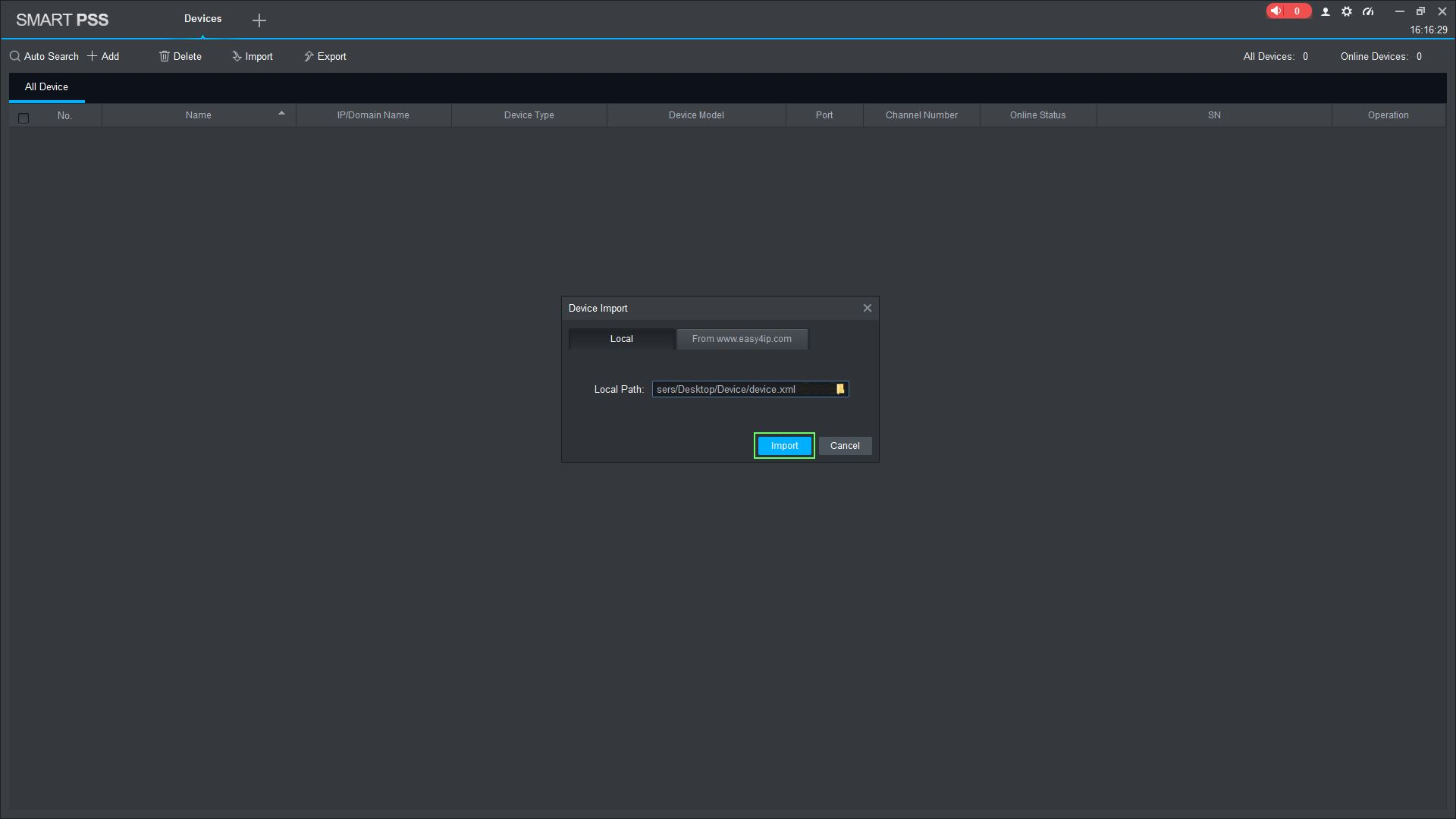
Task: Start Auto Search for devices
Action: 44,56
